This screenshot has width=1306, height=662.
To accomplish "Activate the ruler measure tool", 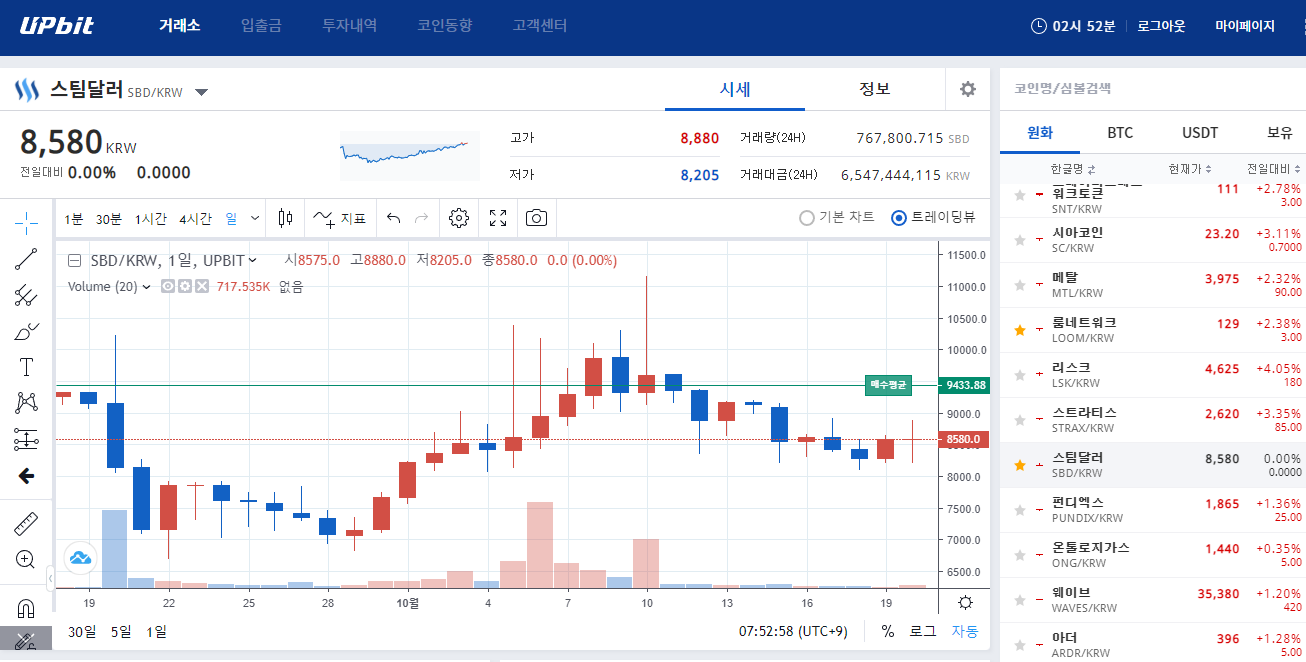I will 26,523.
